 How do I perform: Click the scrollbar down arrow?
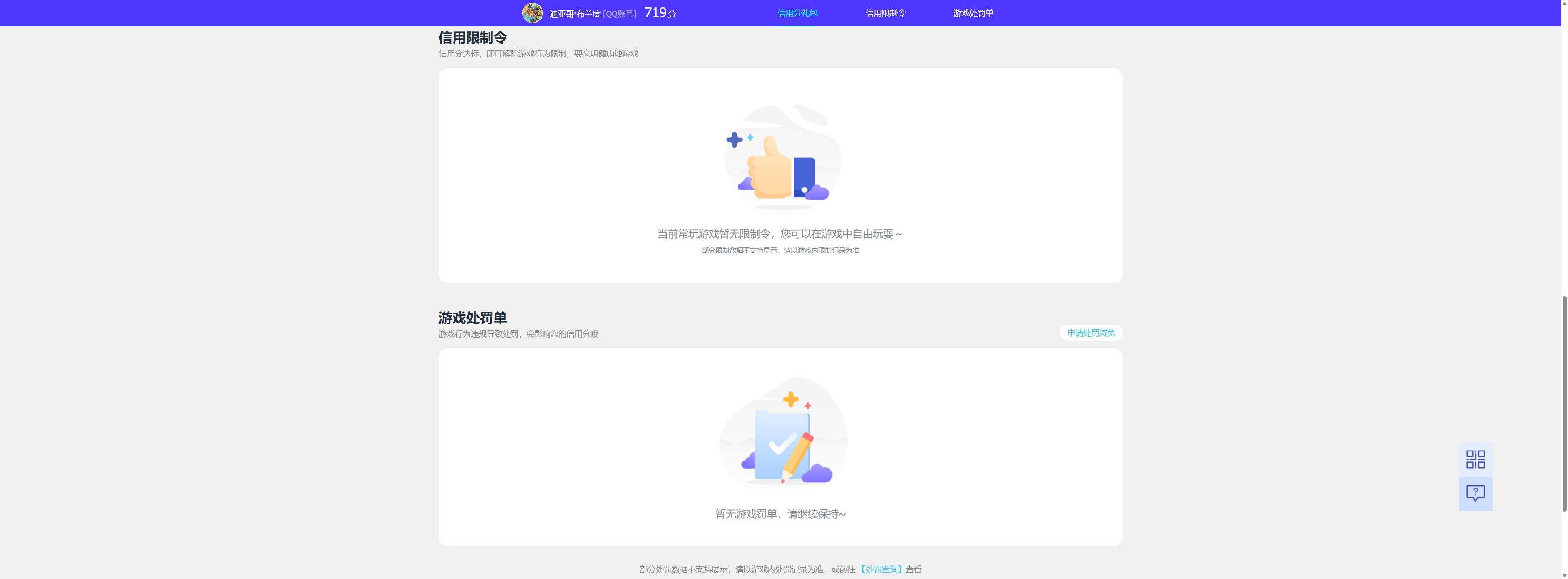pos(1564,575)
